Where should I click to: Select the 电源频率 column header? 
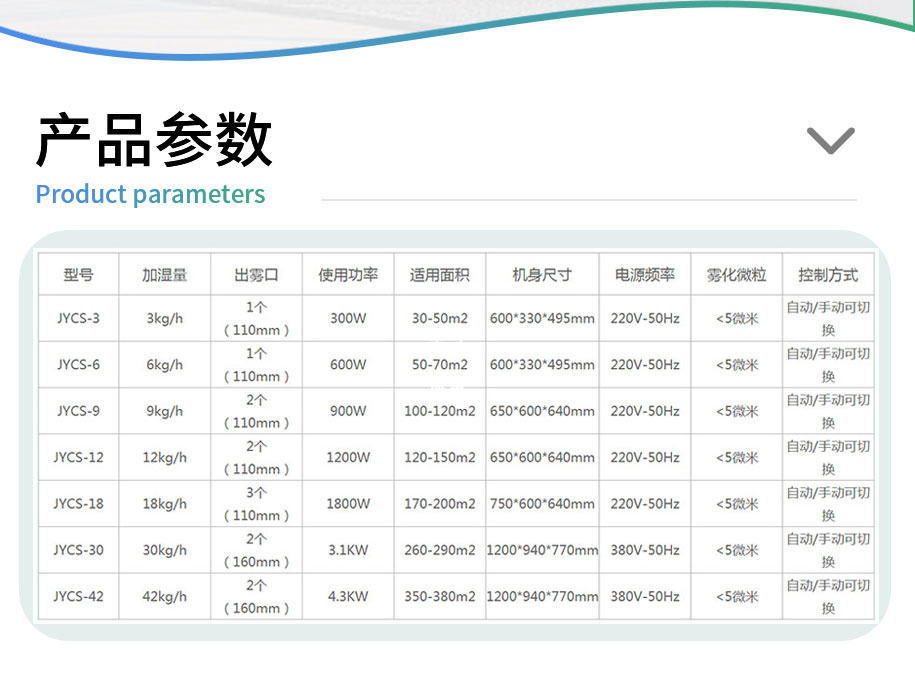pos(644,273)
